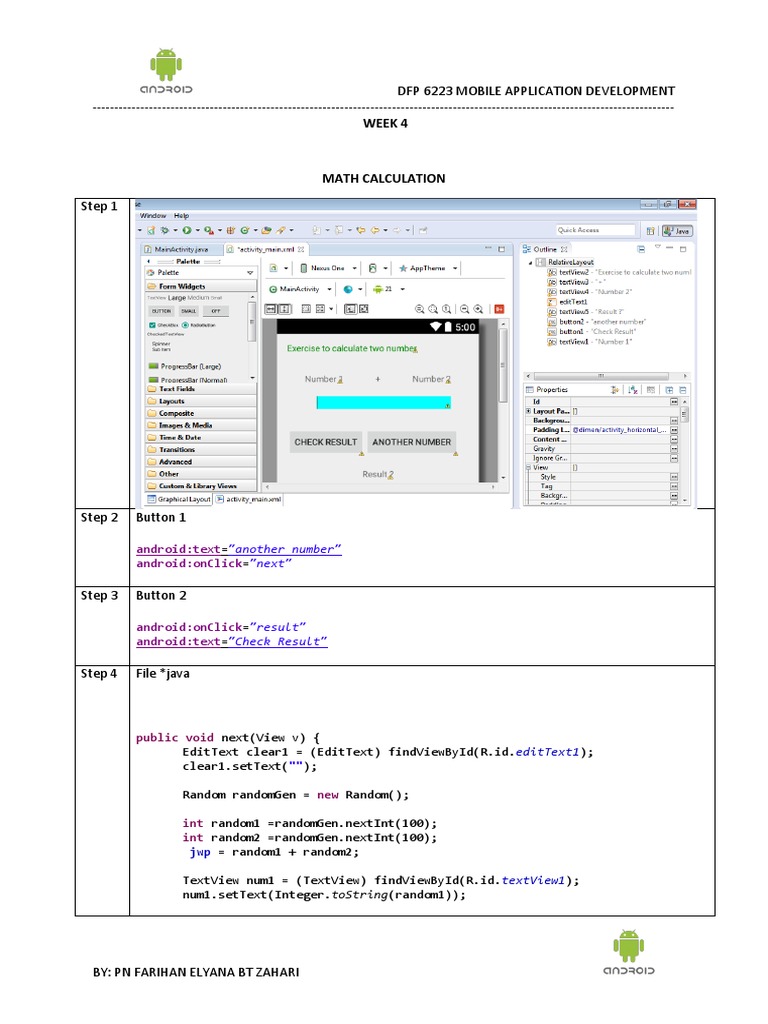Click the cyan edit text field

click(384, 402)
